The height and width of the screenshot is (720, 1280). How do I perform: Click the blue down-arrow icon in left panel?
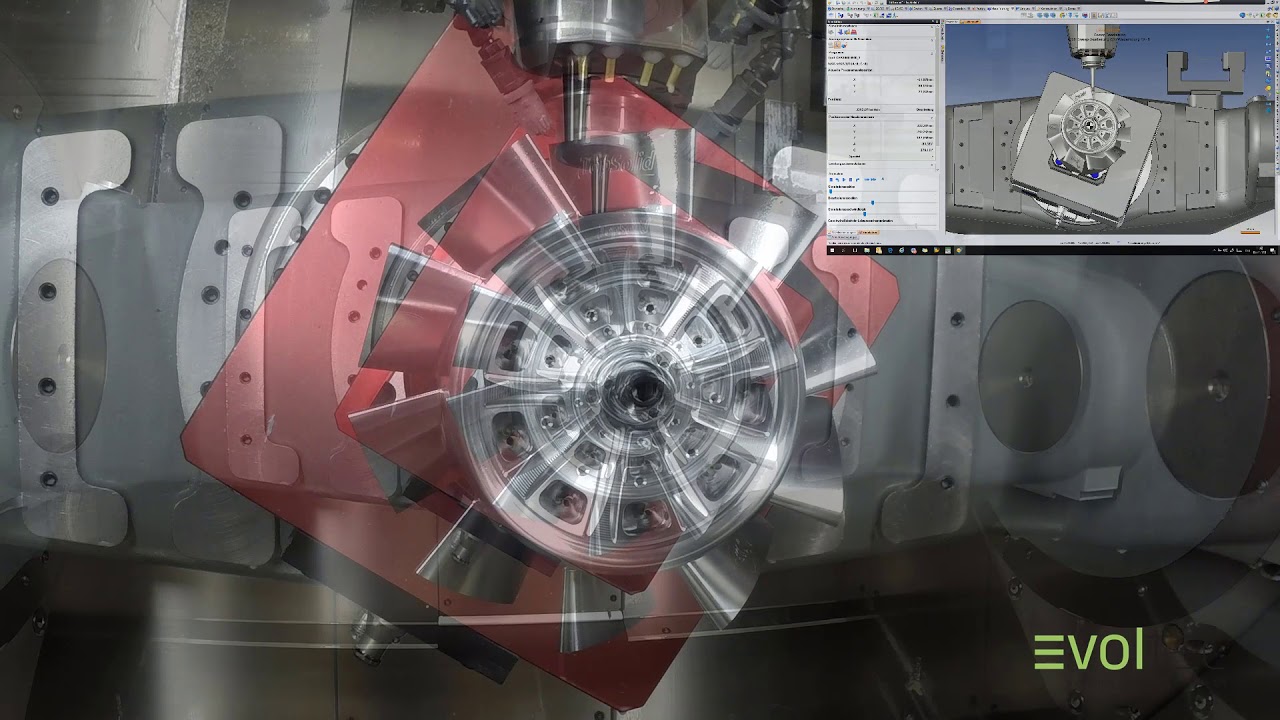(840, 32)
